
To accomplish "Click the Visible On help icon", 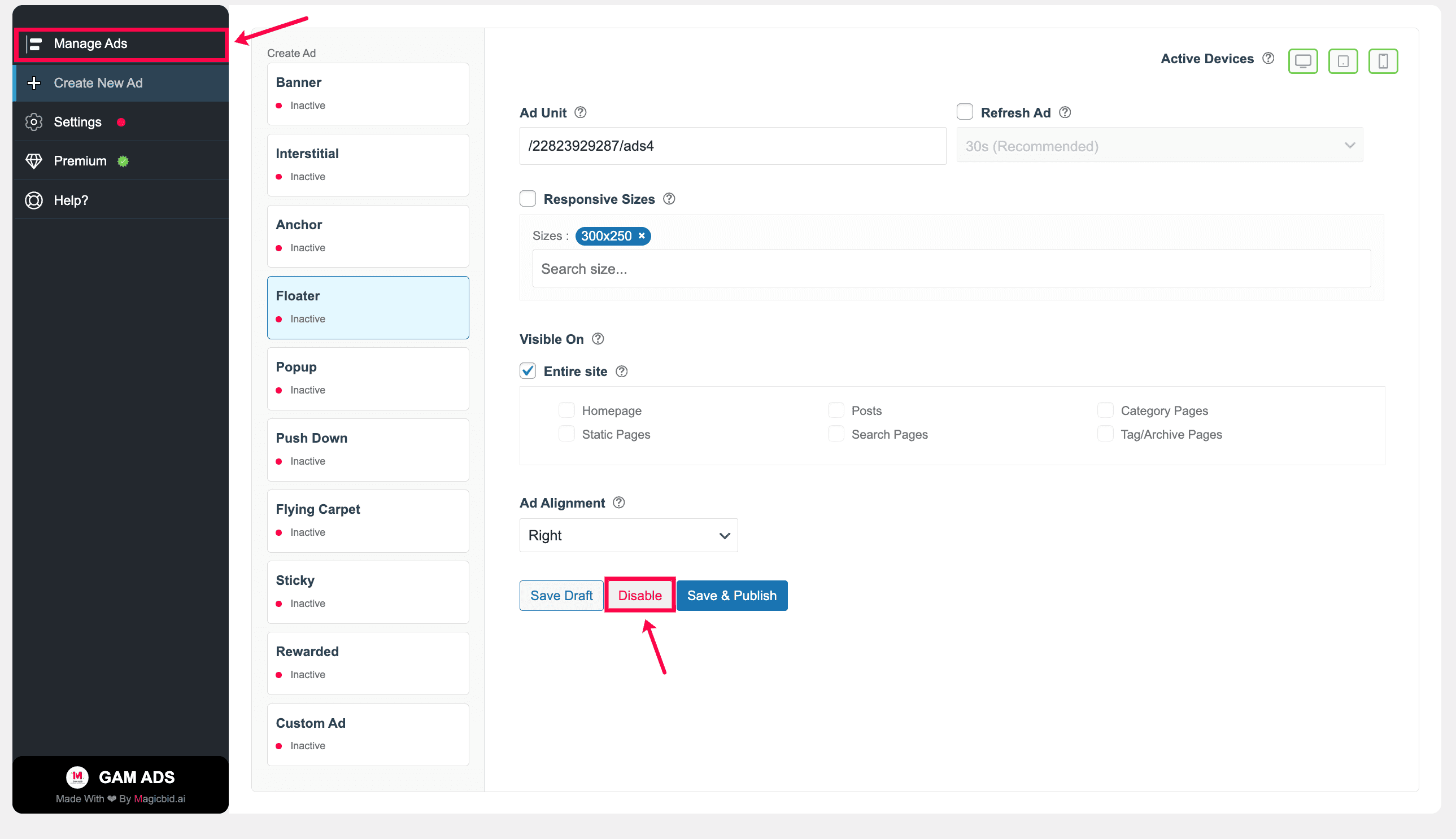I will 598,339.
